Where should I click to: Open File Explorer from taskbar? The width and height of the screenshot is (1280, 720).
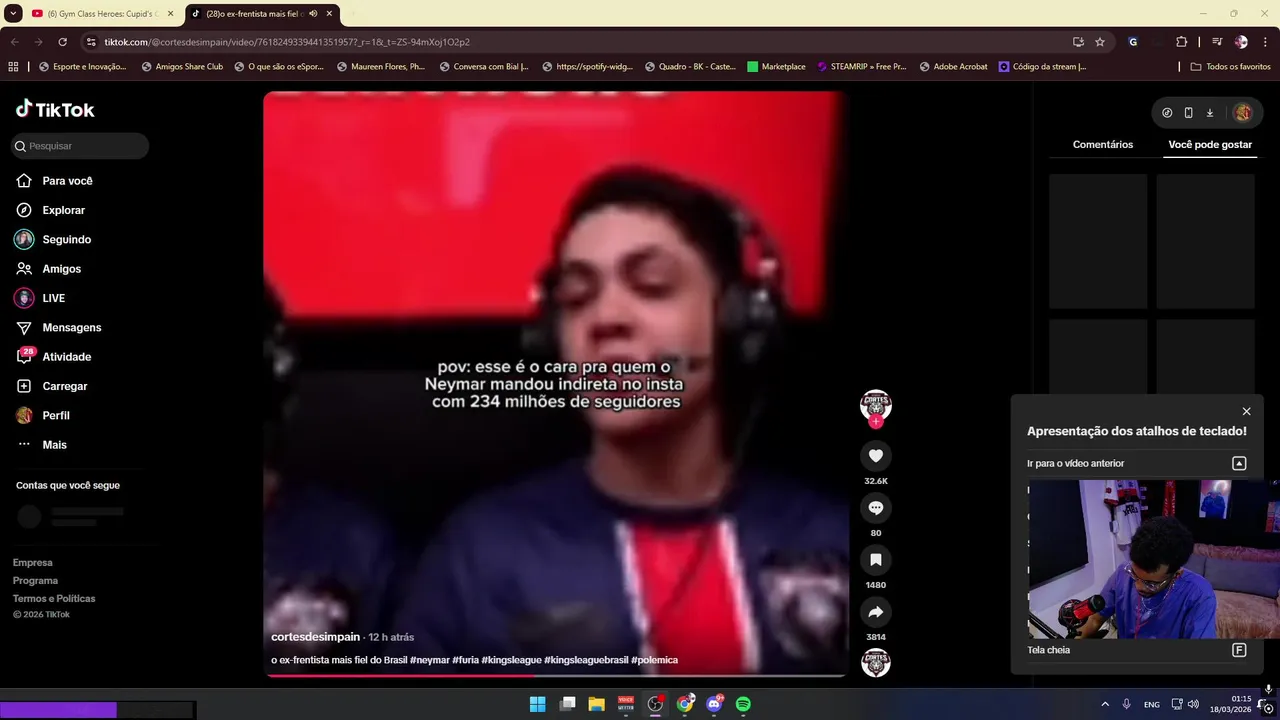pyautogui.click(x=596, y=704)
